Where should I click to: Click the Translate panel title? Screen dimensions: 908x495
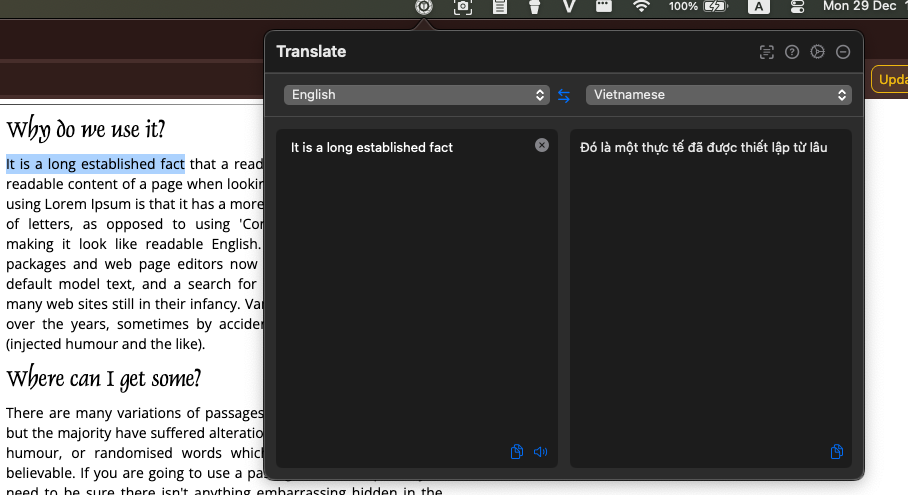[x=311, y=52]
